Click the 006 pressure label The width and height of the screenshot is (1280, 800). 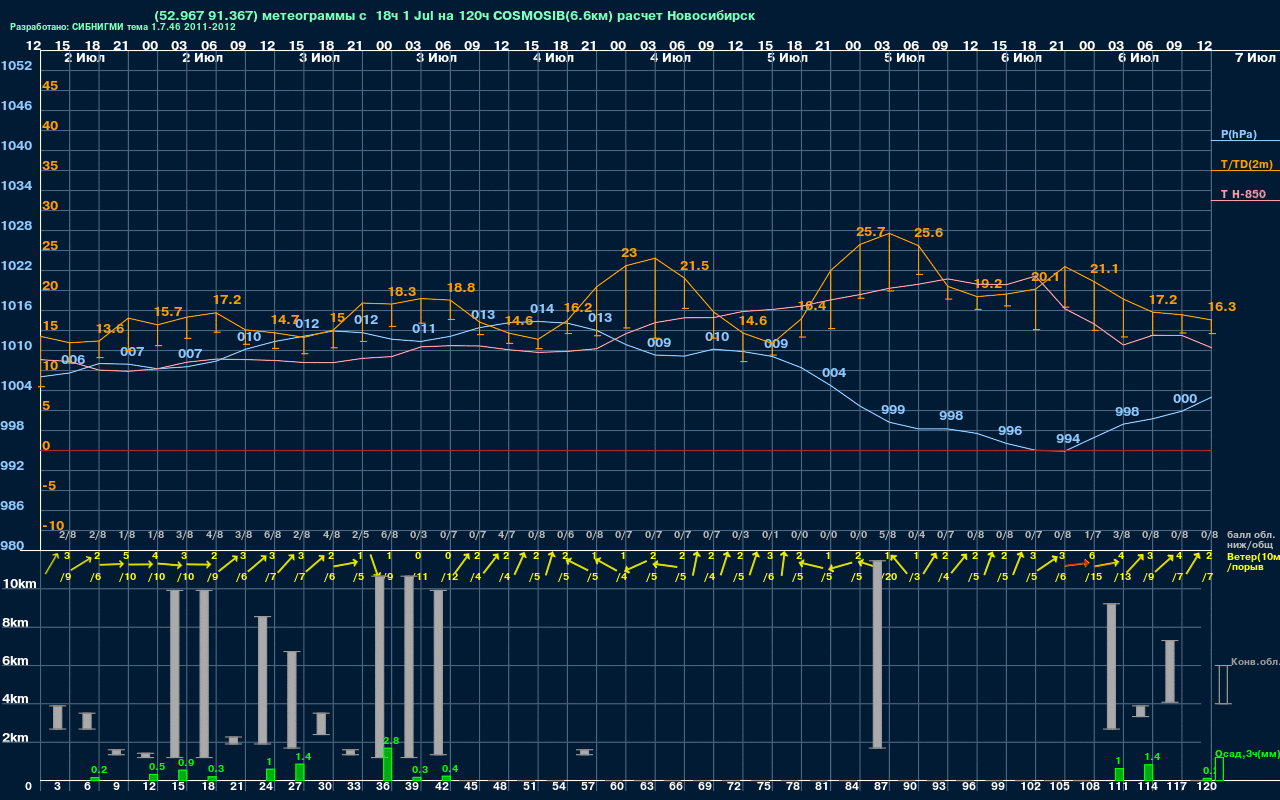[73, 360]
